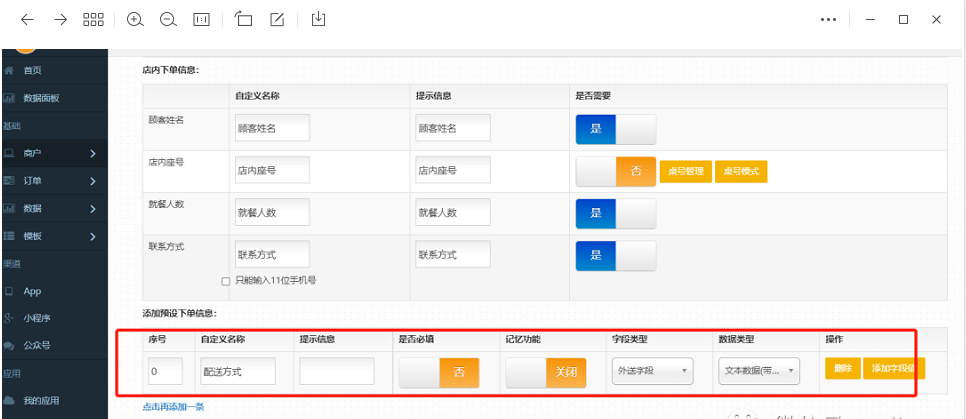
Task: Click the save/download icon in toolbar
Action: (319, 19)
